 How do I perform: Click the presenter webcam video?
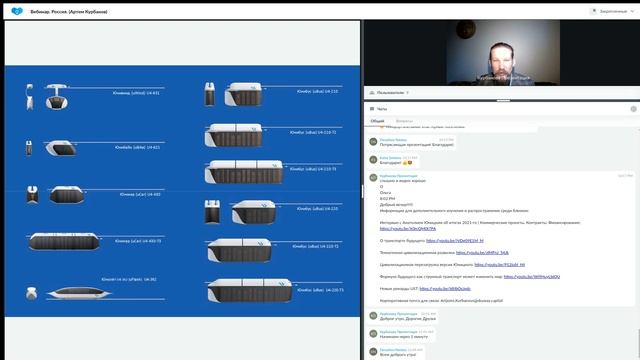[x=503, y=53]
